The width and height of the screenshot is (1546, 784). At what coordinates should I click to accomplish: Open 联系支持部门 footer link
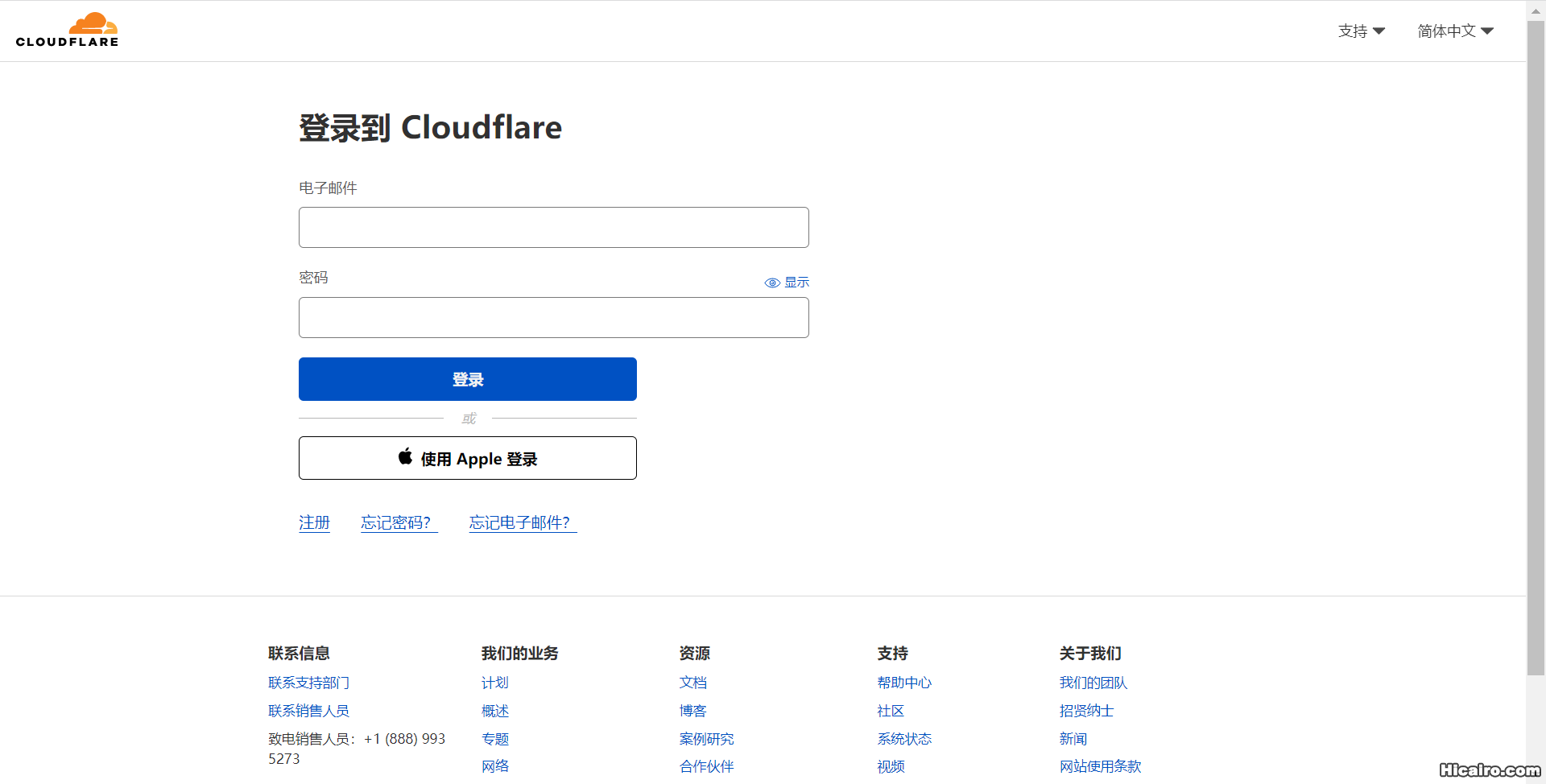coord(308,683)
